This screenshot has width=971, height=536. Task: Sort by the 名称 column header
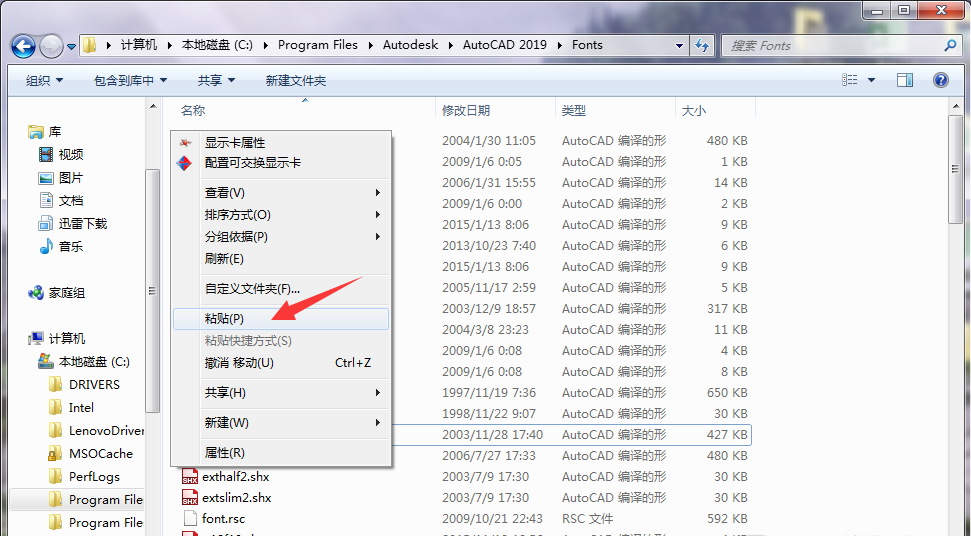pos(193,111)
